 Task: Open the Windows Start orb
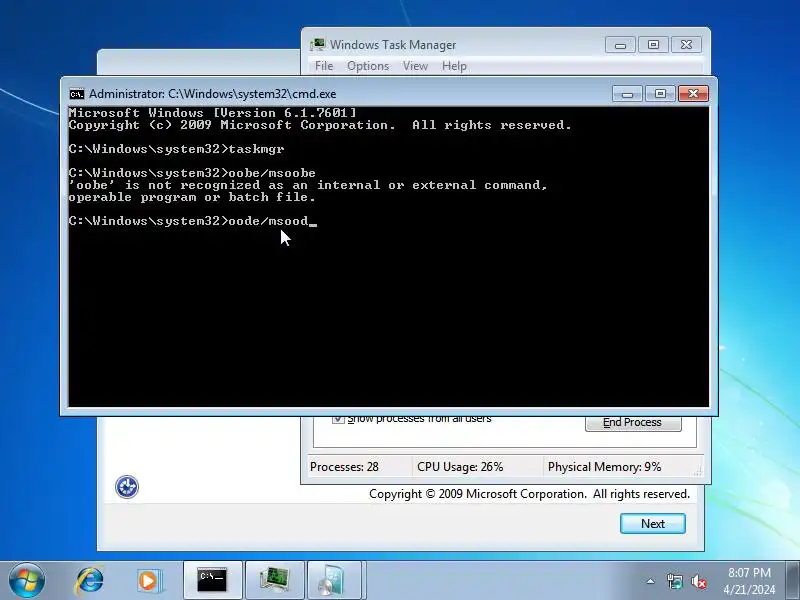[27, 581]
